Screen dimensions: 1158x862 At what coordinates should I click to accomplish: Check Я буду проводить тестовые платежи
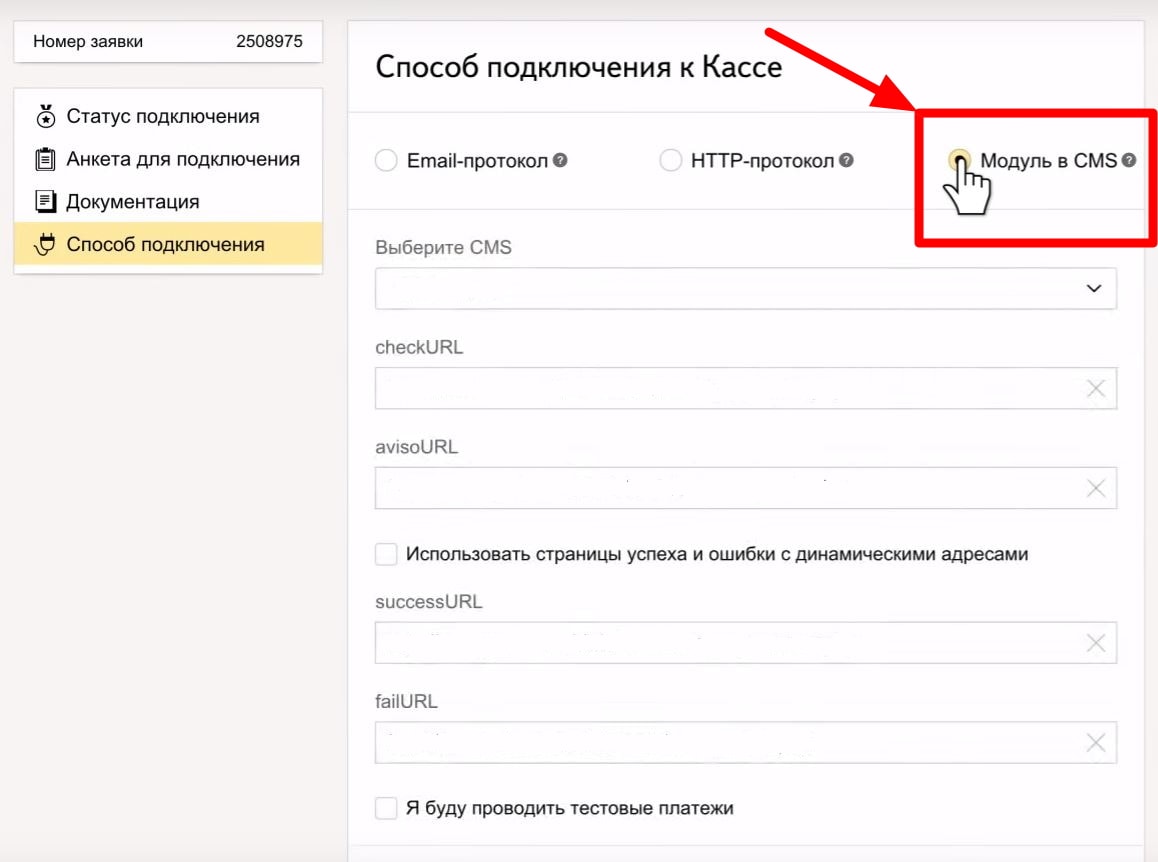pyautogui.click(x=386, y=808)
